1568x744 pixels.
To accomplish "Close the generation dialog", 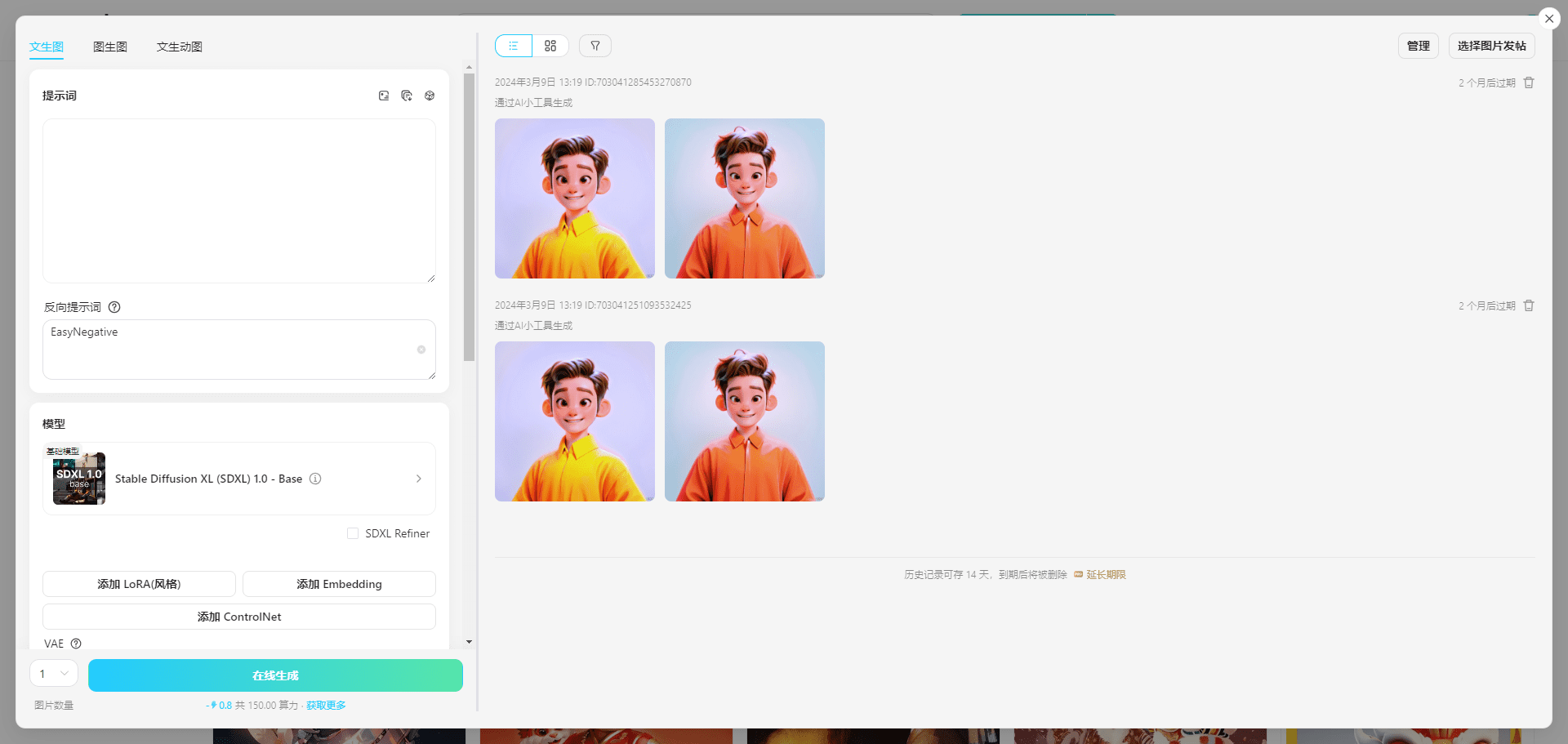I will coord(1549,19).
